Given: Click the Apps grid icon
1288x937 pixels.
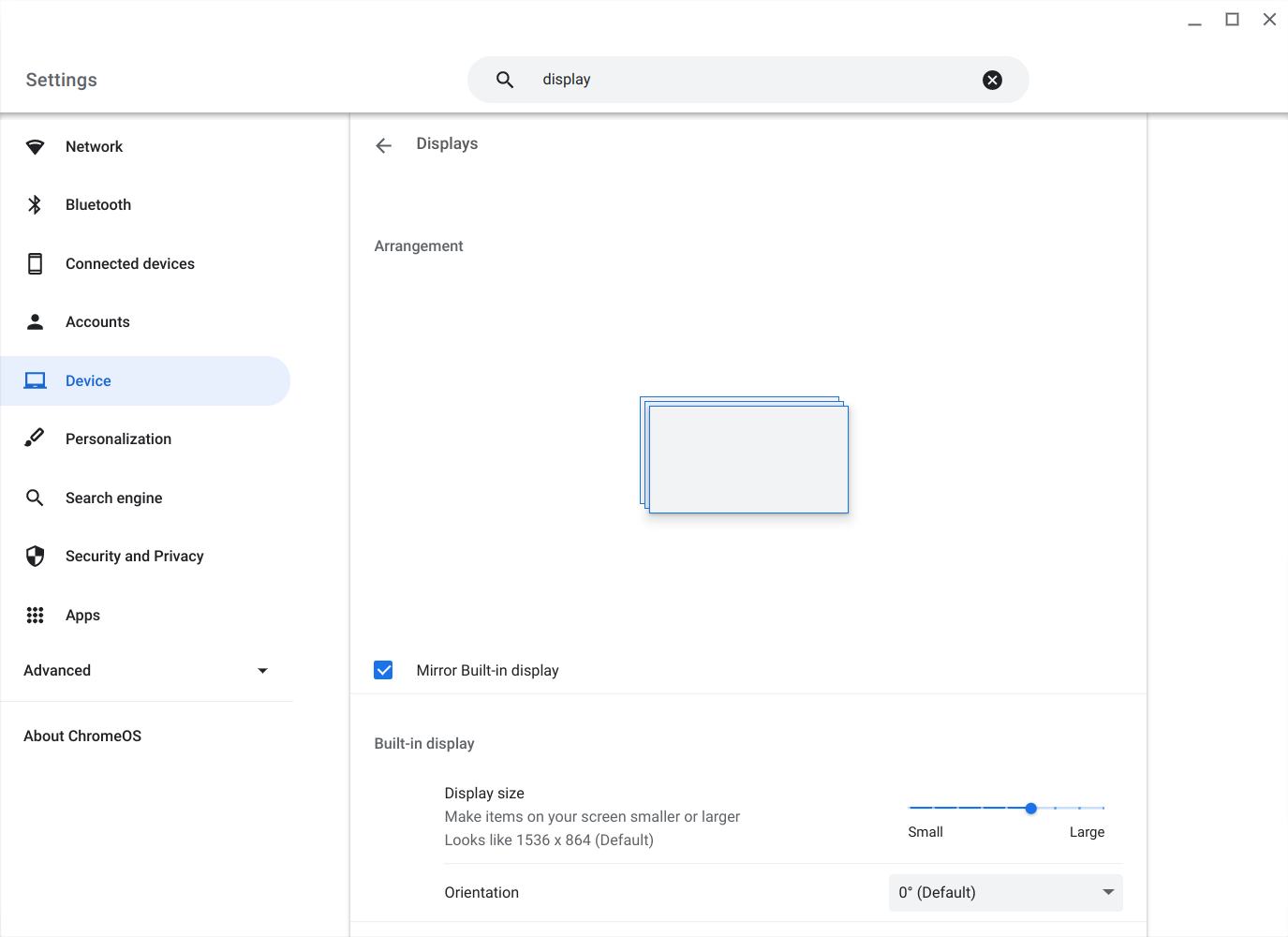Looking at the screenshot, I should tap(35, 615).
